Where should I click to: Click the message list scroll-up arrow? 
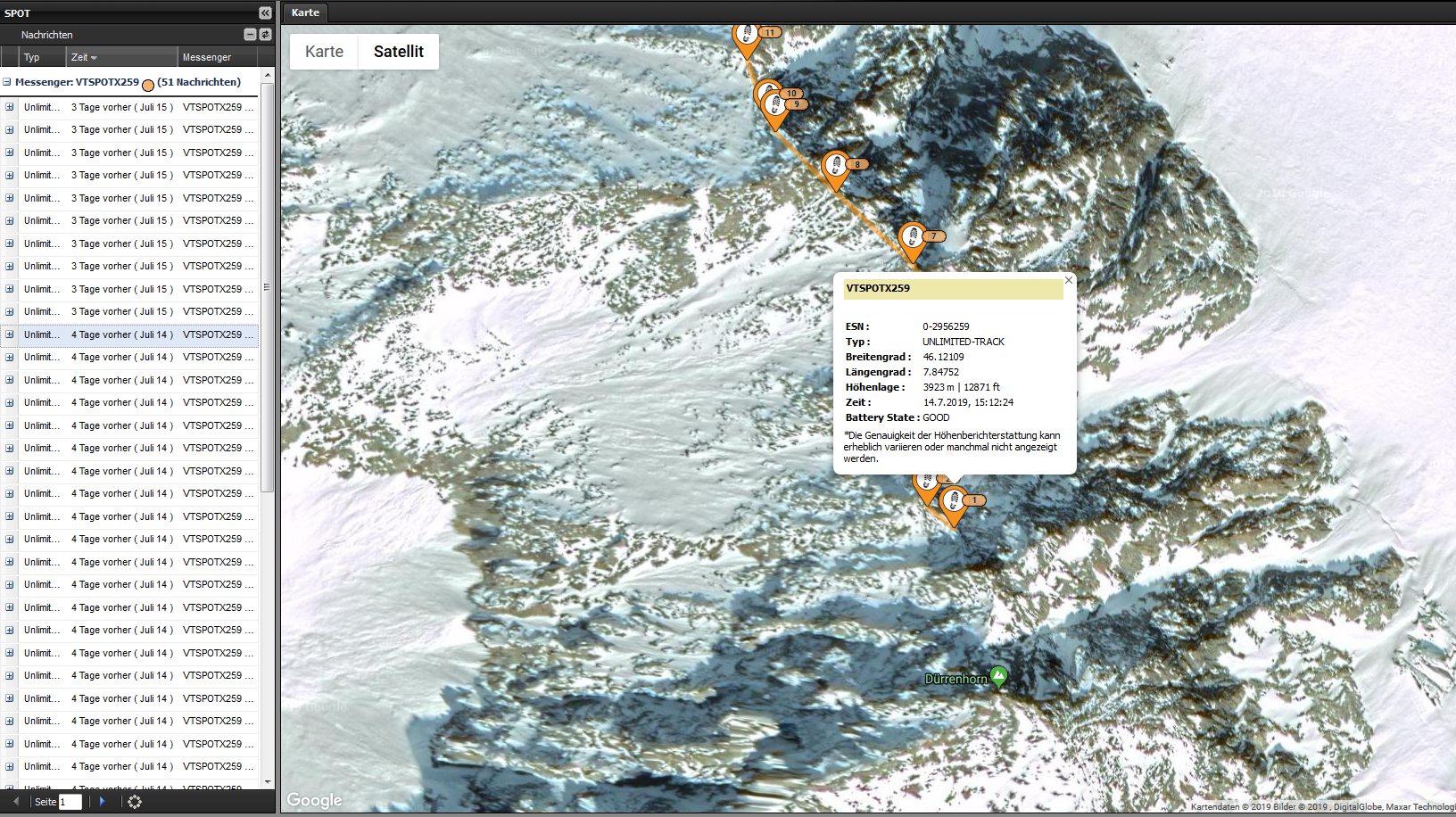(x=268, y=75)
